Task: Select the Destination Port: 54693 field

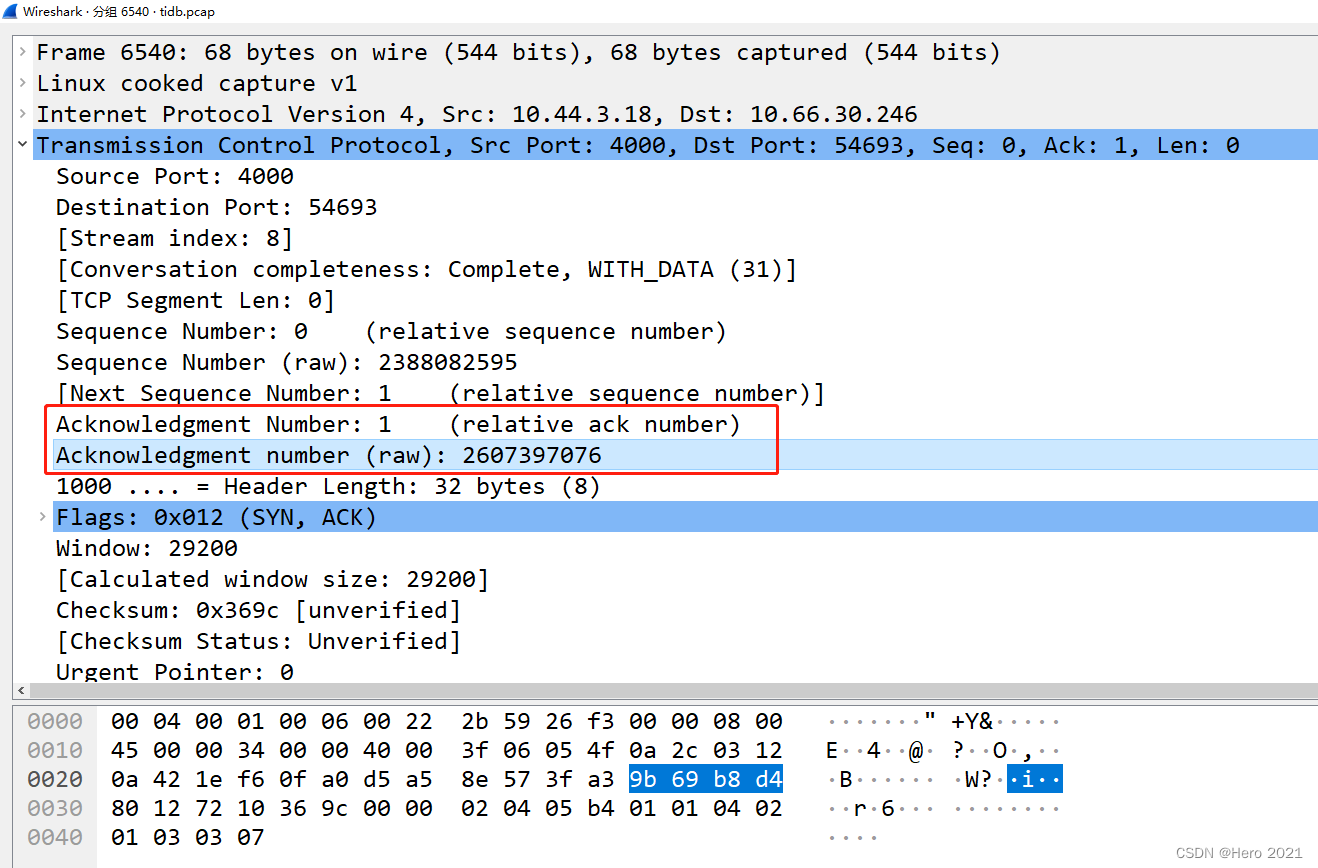Action: click(x=216, y=207)
